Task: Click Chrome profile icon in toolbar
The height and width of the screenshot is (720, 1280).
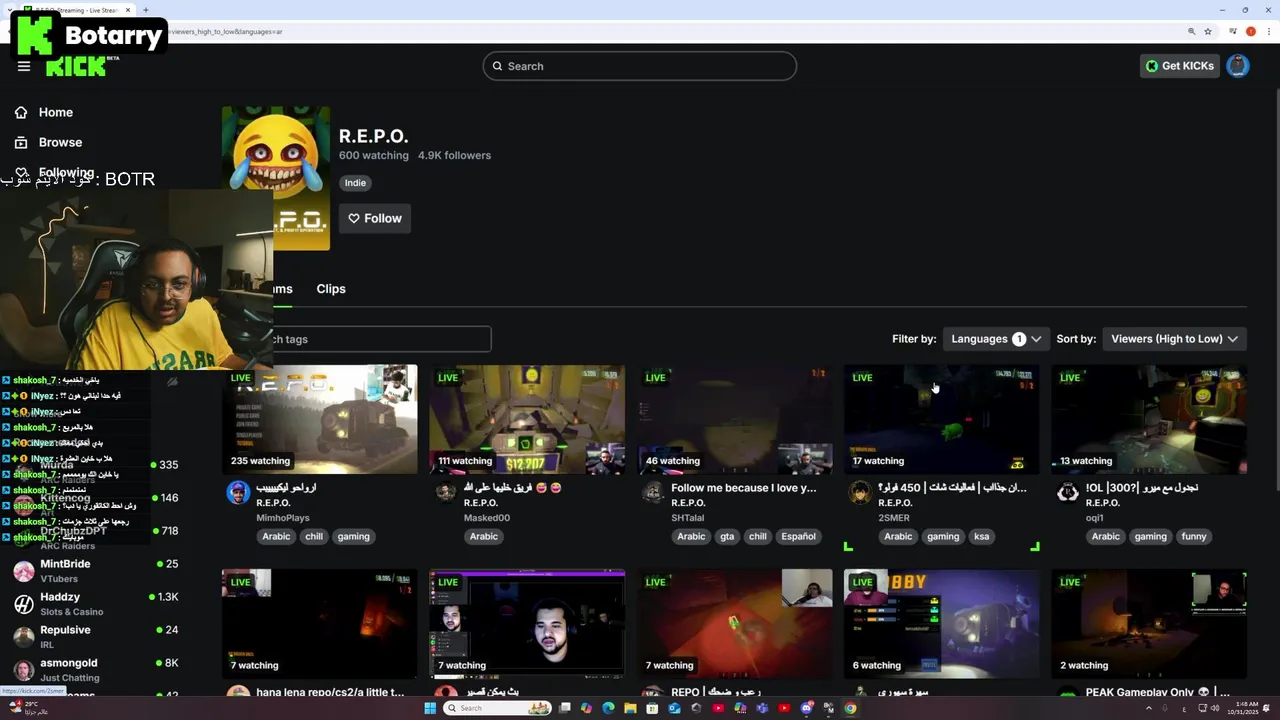Action: click(x=1250, y=31)
